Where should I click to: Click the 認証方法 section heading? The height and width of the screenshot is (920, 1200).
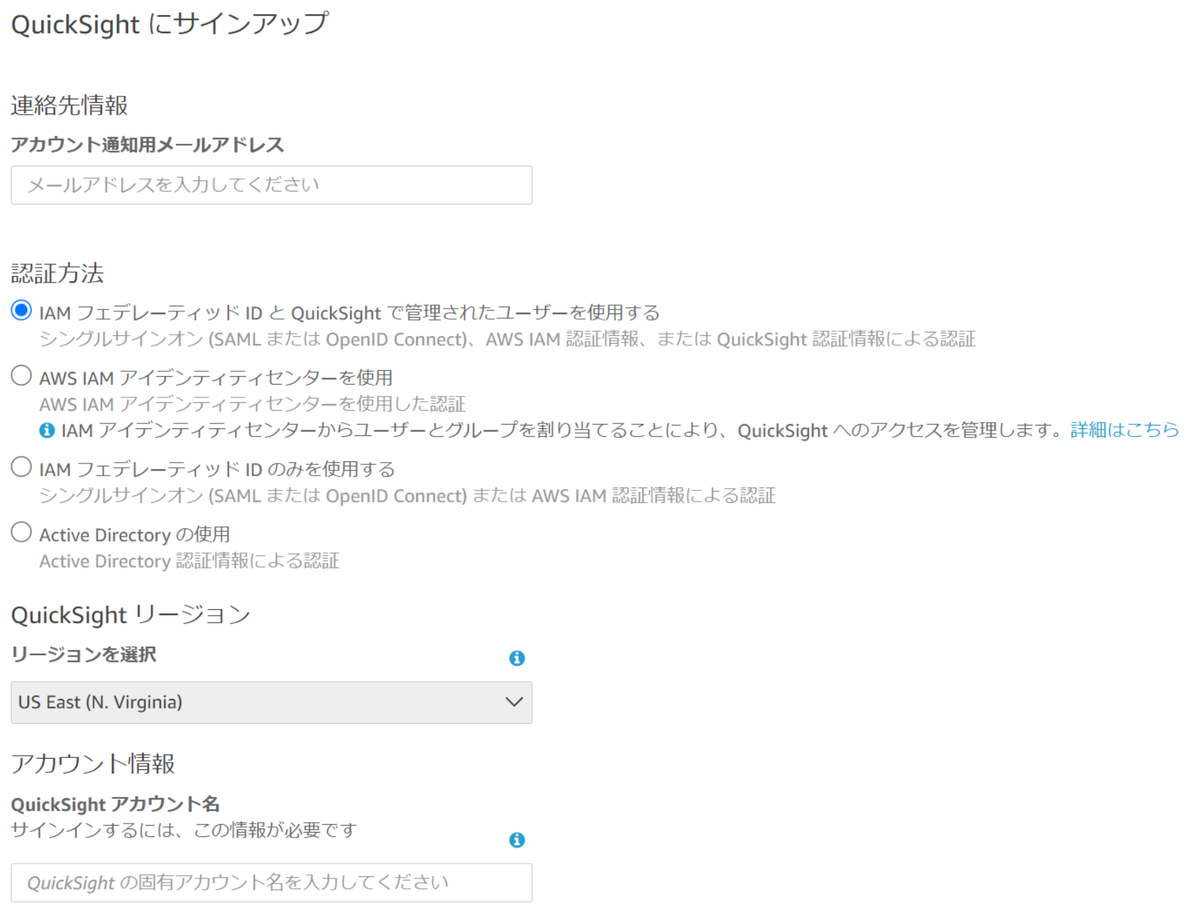(58, 272)
